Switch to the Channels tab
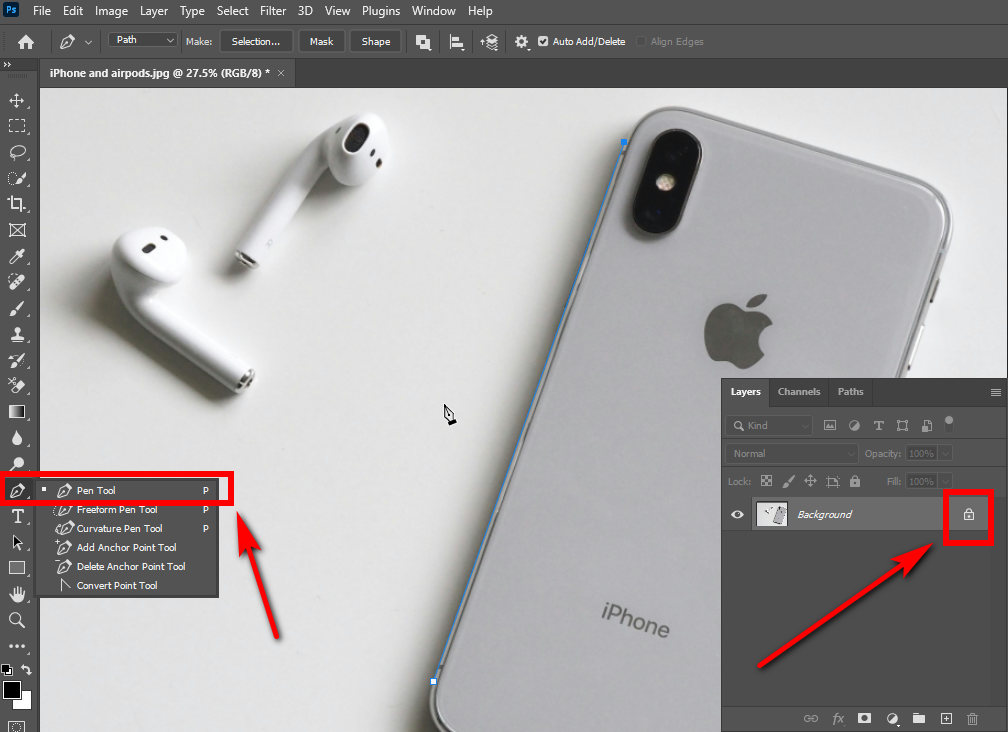 pos(799,392)
